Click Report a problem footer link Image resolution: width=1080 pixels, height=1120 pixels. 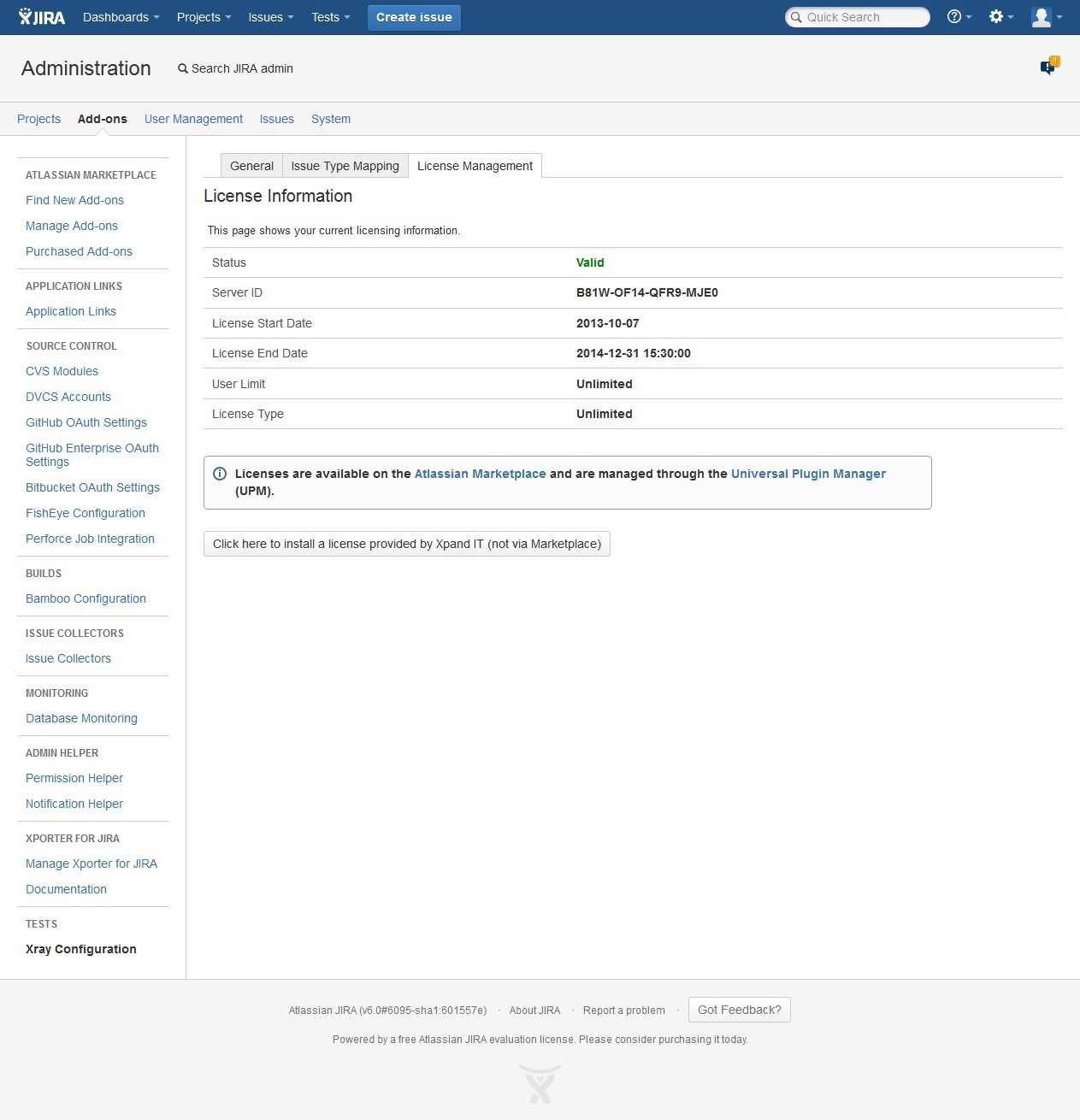pos(624,1011)
